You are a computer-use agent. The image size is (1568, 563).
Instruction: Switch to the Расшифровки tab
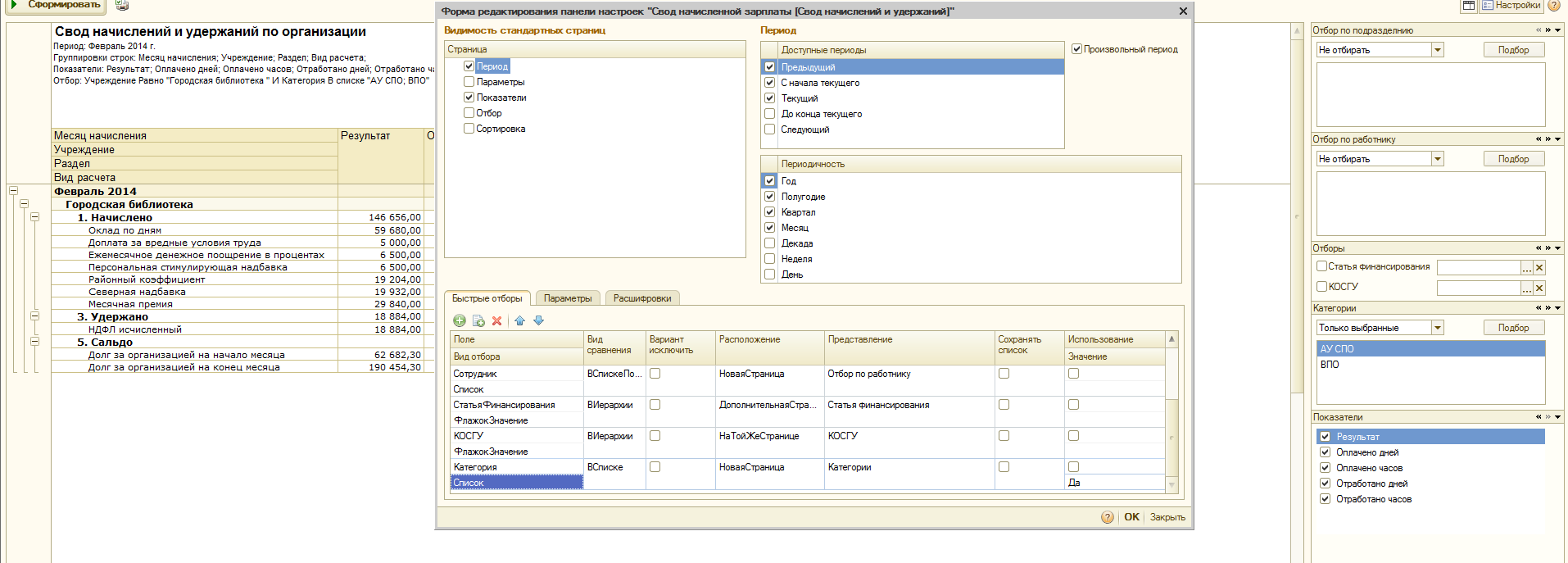click(642, 298)
